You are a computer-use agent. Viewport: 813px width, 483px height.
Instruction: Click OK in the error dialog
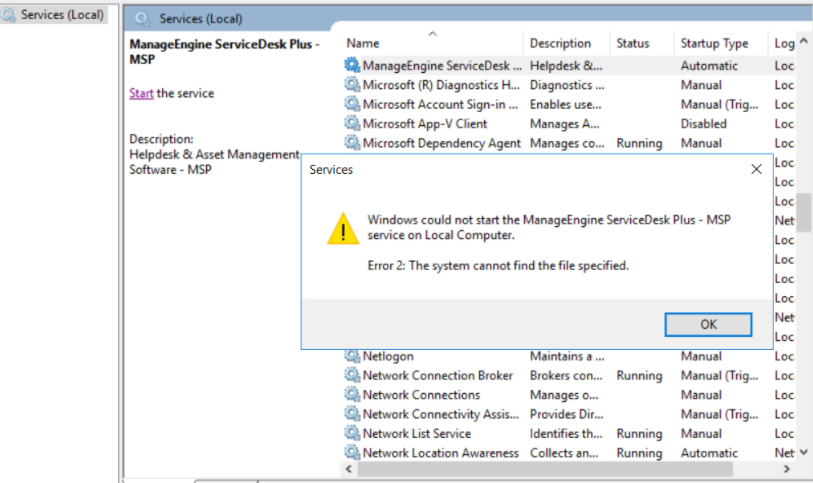coord(708,324)
